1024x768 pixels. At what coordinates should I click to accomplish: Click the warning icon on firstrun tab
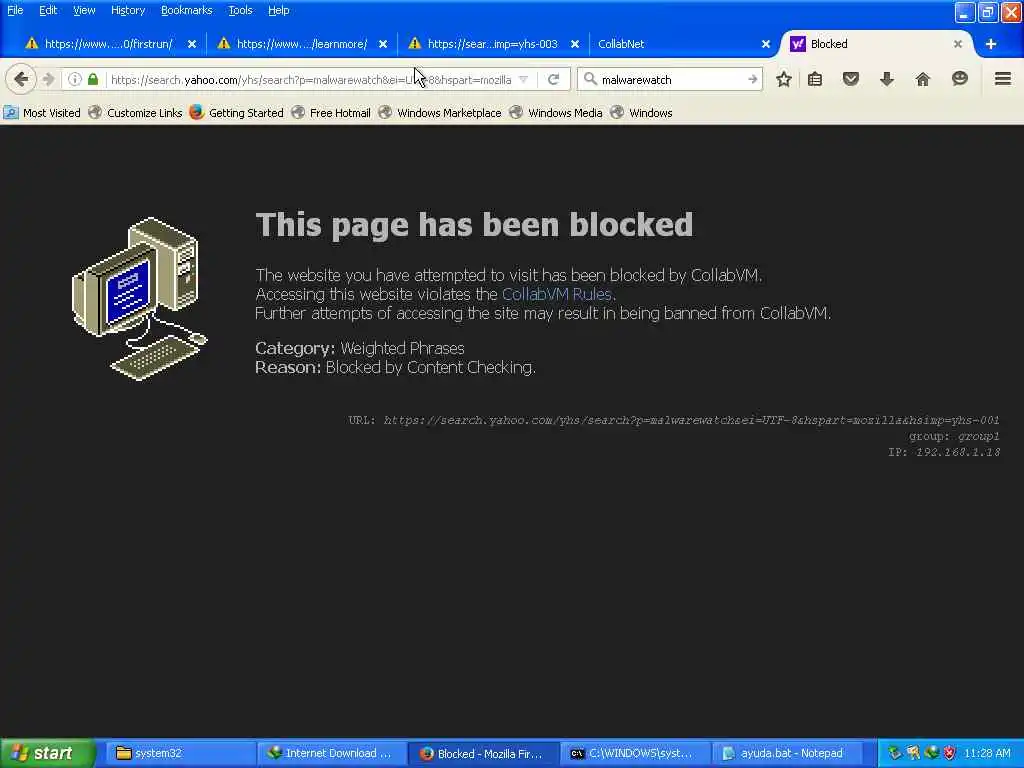tap(31, 44)
